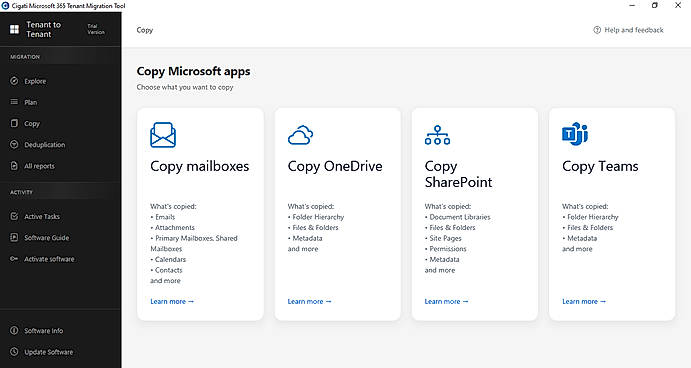Click the Attachments bullet text
Image resolution: width=691 pixels, height=368 pixels.
click(x=175, y=227)
